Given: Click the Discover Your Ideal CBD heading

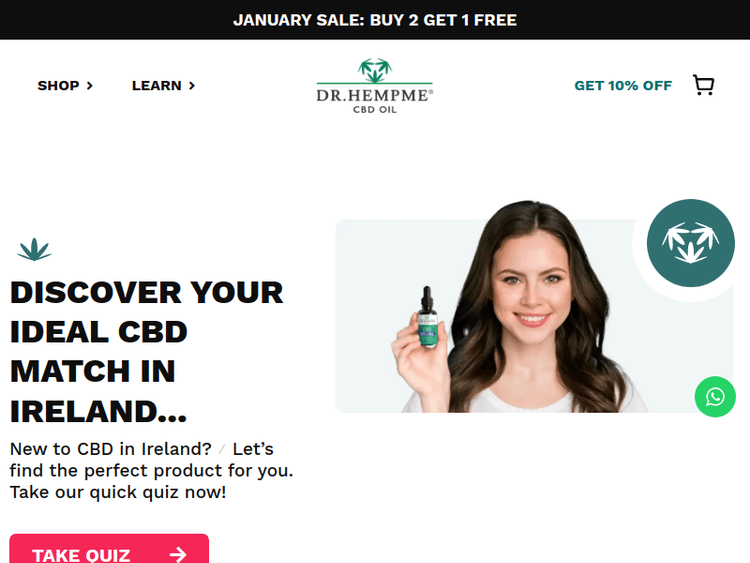Looking at the screenshot, I should pyautogui.click(x=146, y=352).
